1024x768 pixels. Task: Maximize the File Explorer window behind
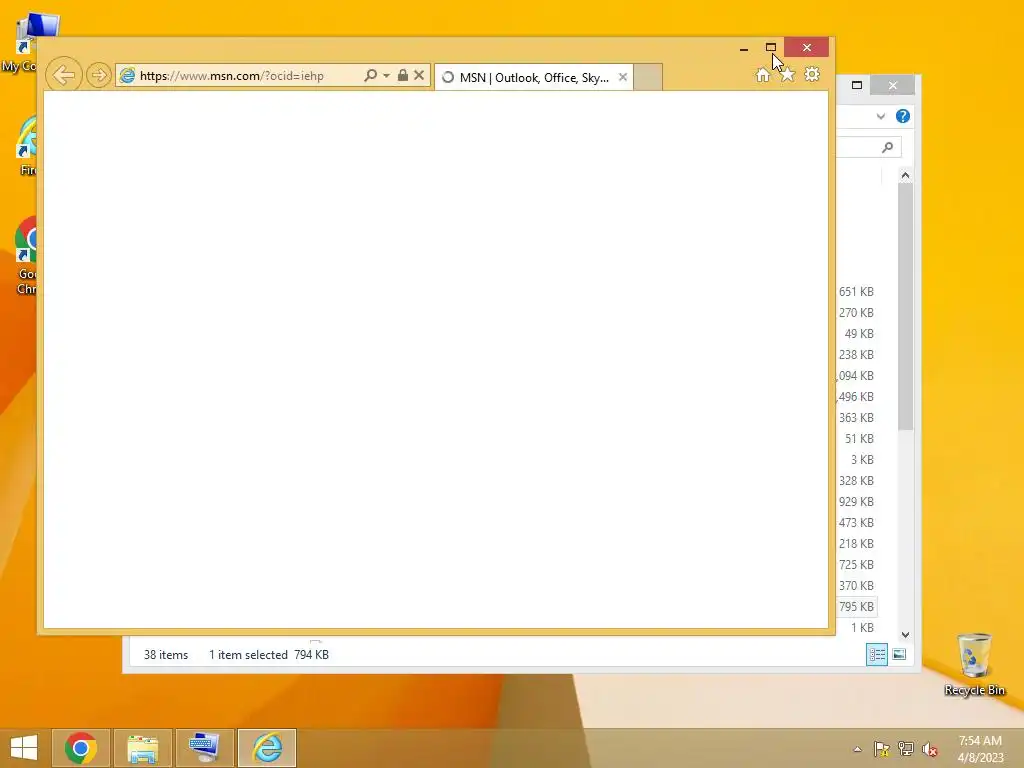pos(857,85)
